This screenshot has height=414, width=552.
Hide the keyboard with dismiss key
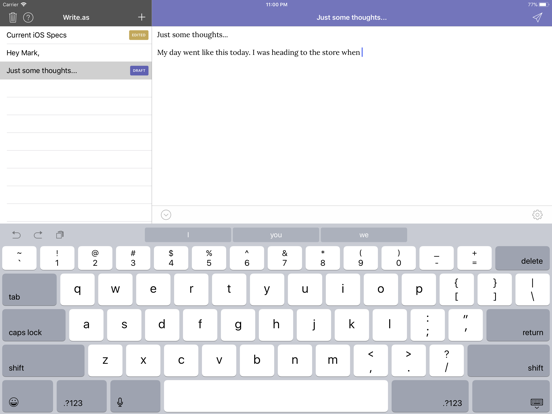(x=511, y=396)
